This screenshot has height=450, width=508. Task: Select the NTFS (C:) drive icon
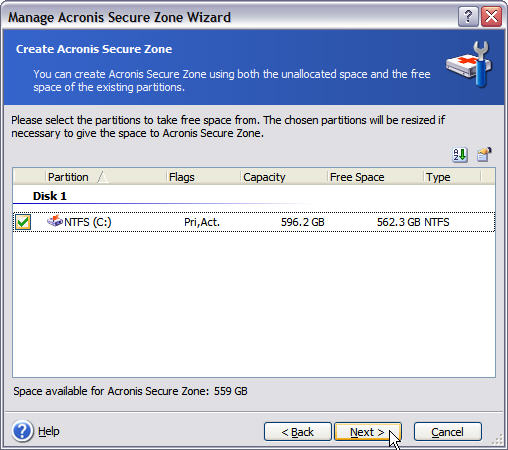pos(55,221)
